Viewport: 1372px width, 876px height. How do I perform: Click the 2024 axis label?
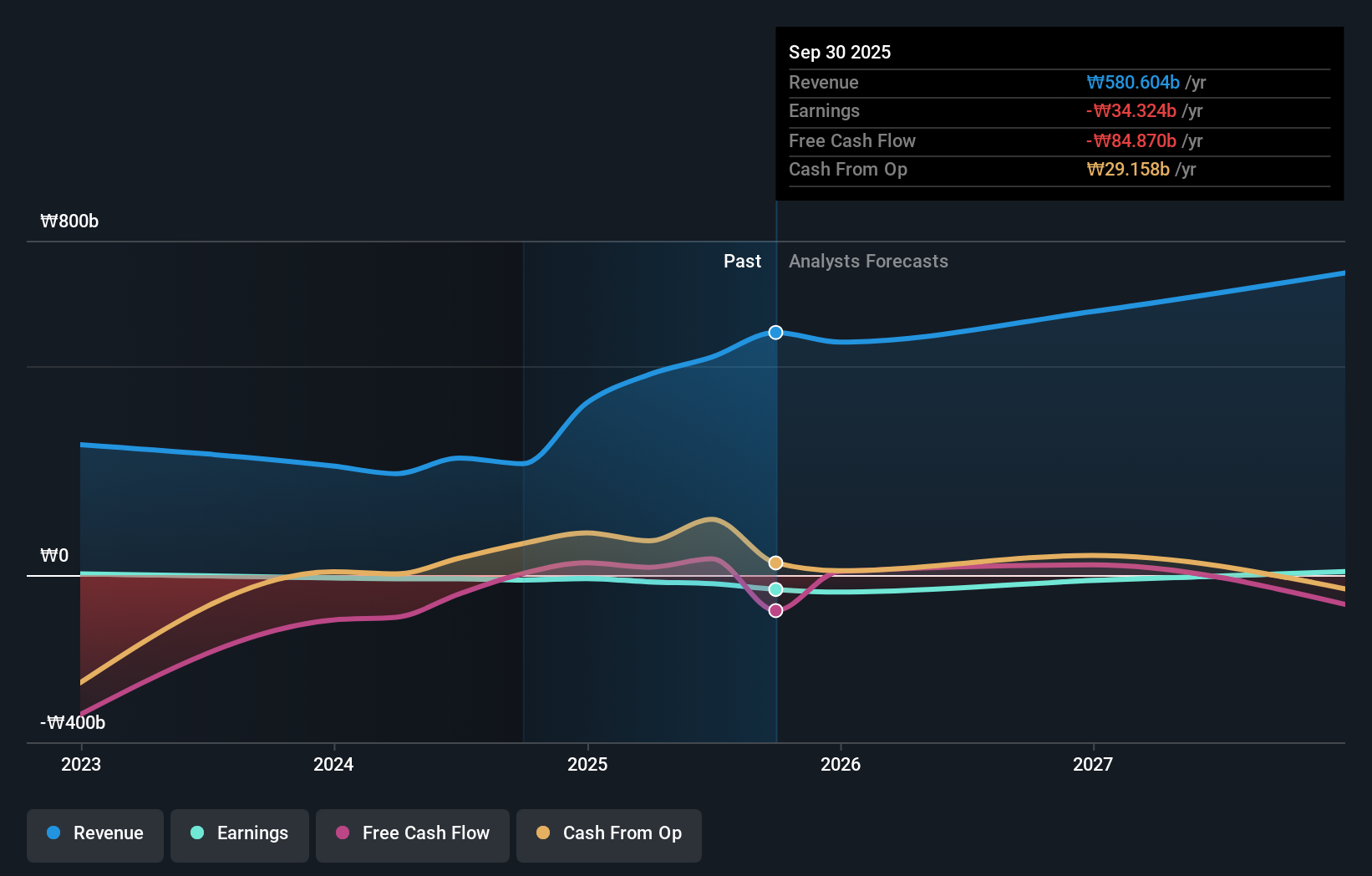click(333, 763)
